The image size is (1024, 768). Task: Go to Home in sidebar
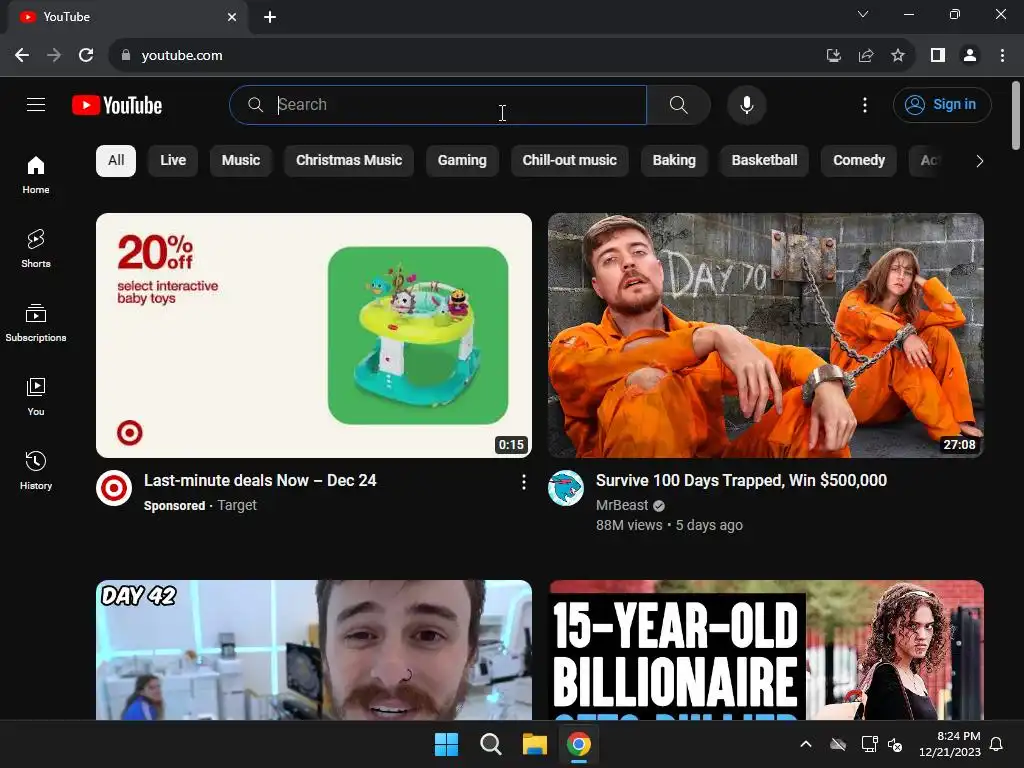click(x=36, y=175)
